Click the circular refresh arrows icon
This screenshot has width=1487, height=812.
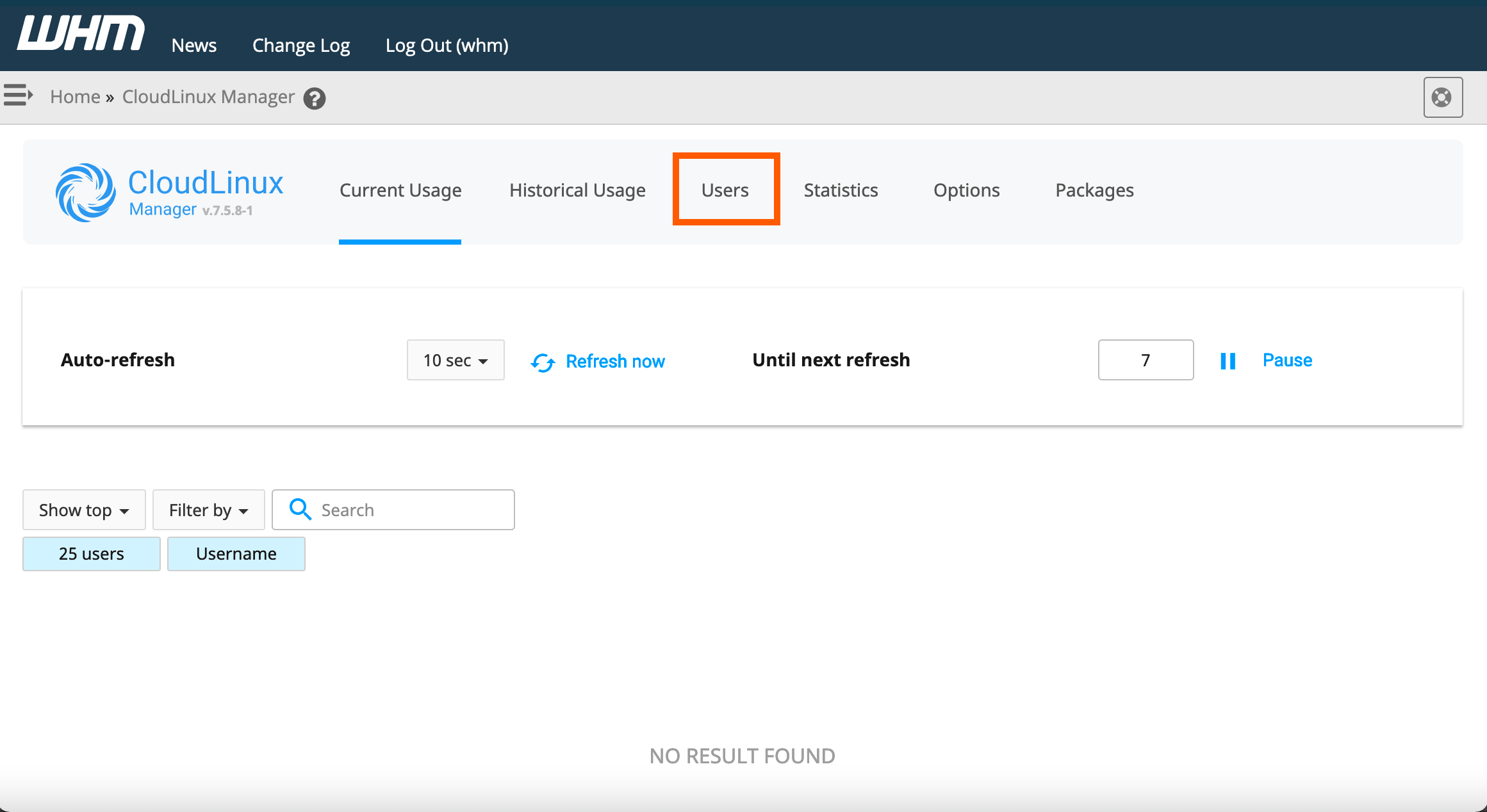click(x=543, y=362)
